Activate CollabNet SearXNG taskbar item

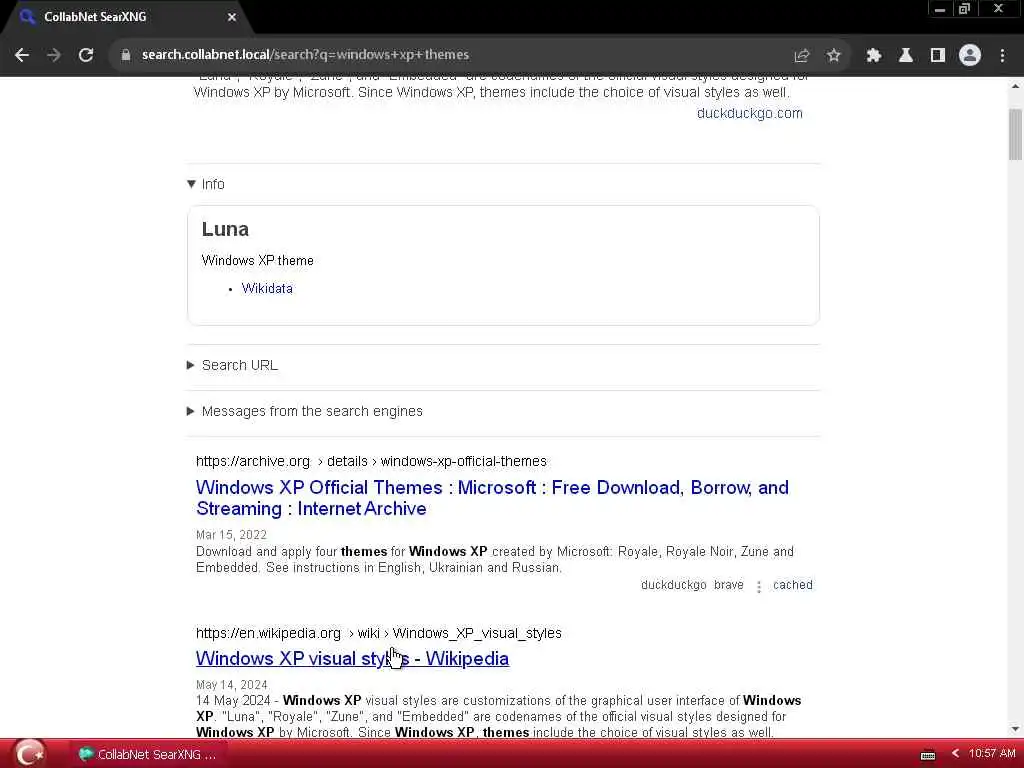click(x=147, y=754)
